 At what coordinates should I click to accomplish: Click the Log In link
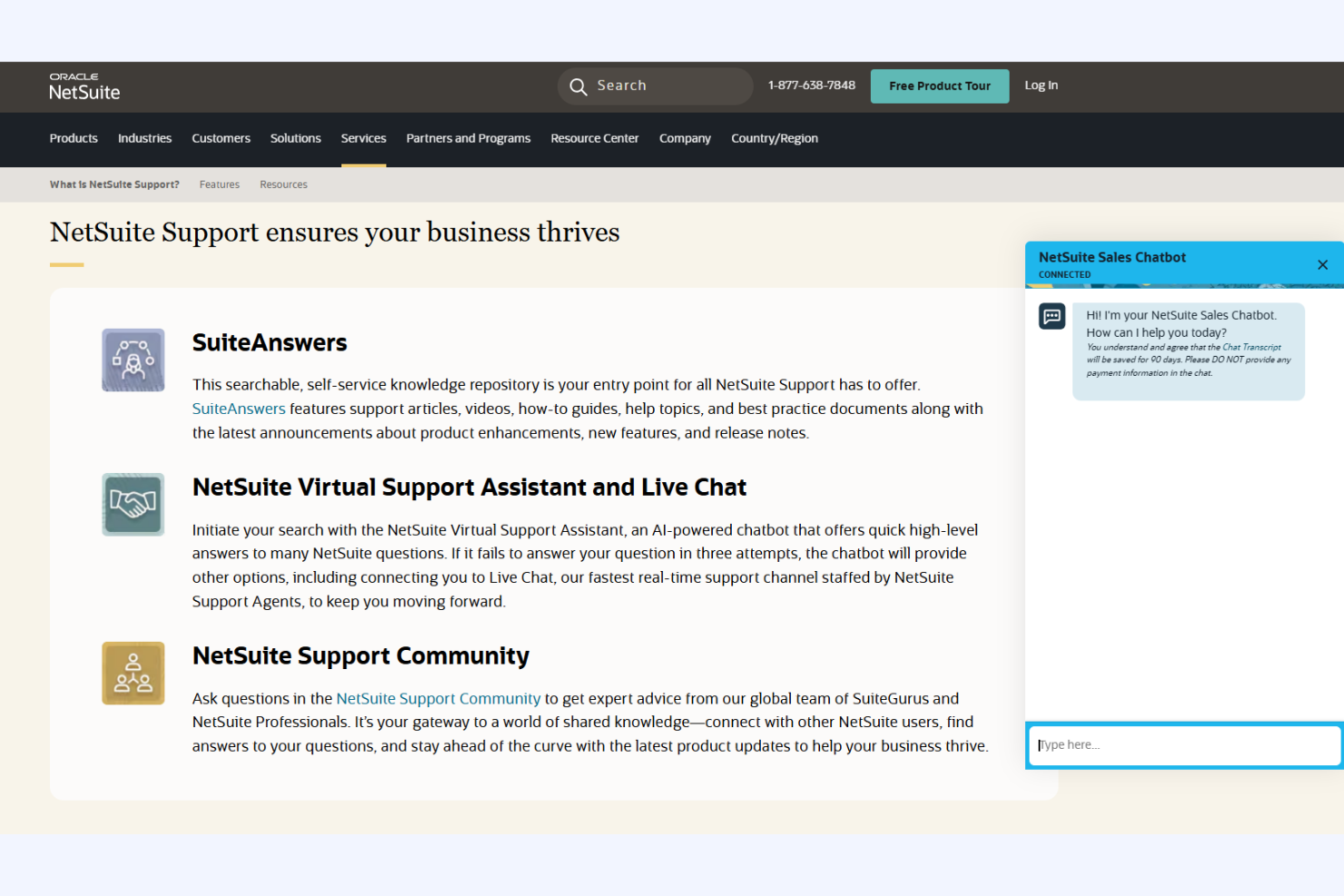[1041, 85]
